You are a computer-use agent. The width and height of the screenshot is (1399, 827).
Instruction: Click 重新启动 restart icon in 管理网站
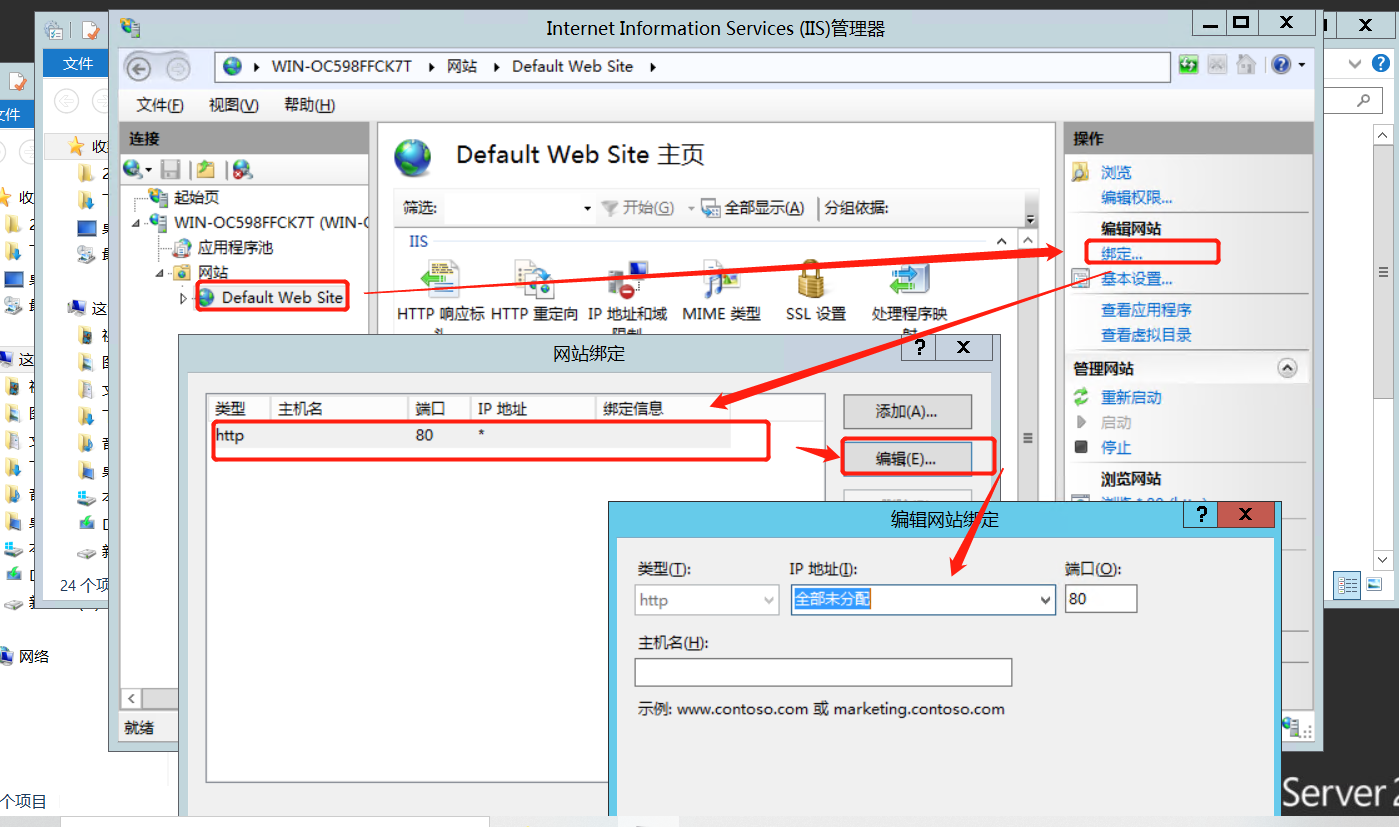point(1081,397)
